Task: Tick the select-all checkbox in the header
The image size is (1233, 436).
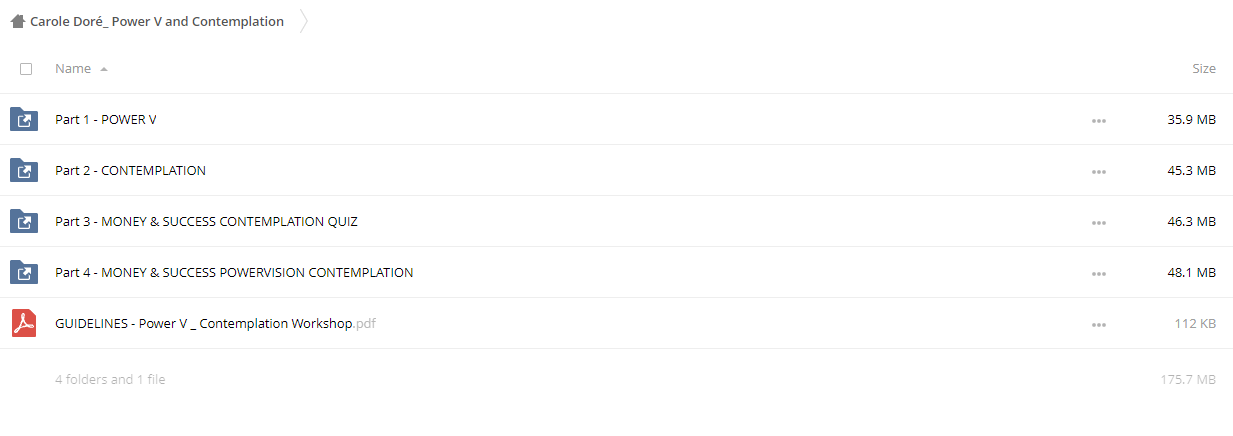Action: point(26,69)
